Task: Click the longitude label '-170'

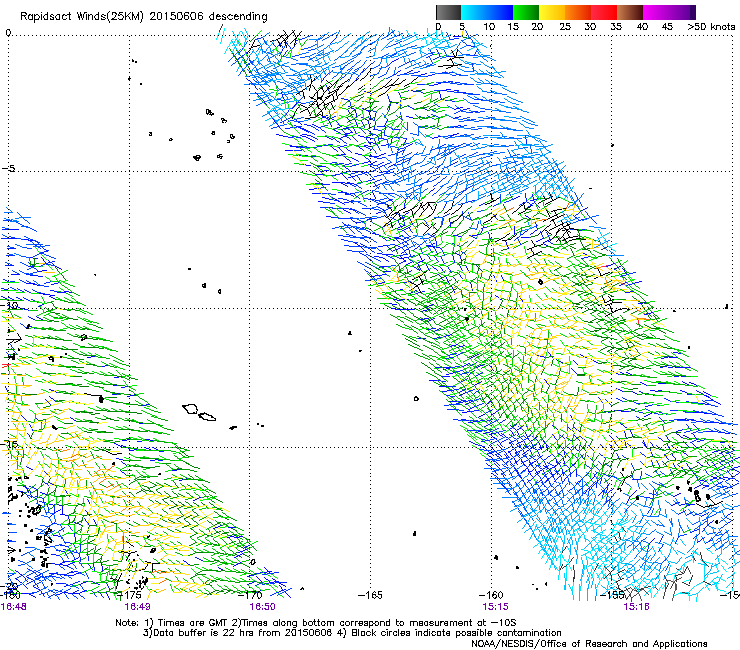Action: (250, 595)
